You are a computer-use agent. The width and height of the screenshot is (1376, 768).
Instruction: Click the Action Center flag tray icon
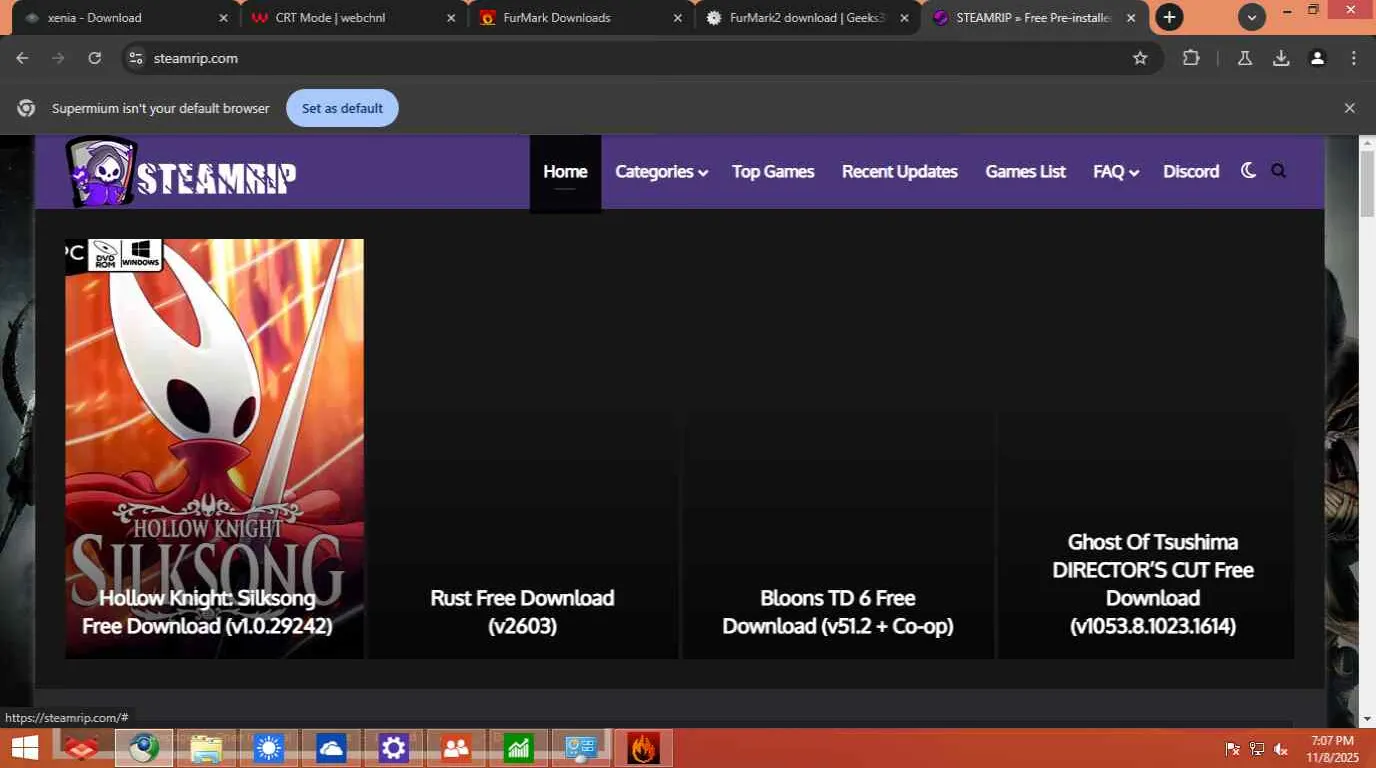(x=1232, y=748)
